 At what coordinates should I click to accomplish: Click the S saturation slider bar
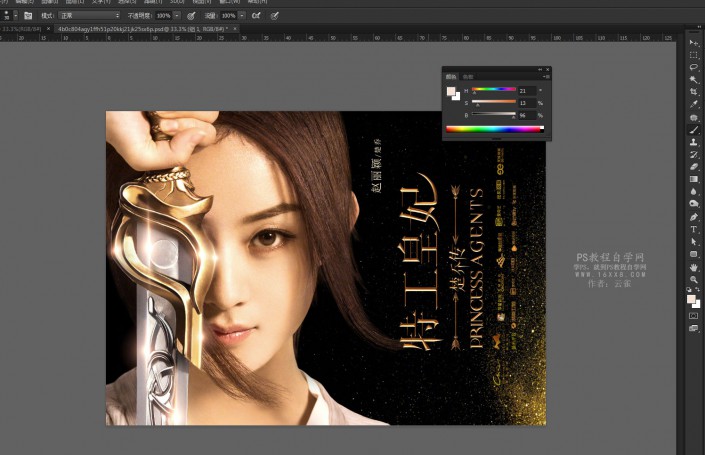pos(494,102)
